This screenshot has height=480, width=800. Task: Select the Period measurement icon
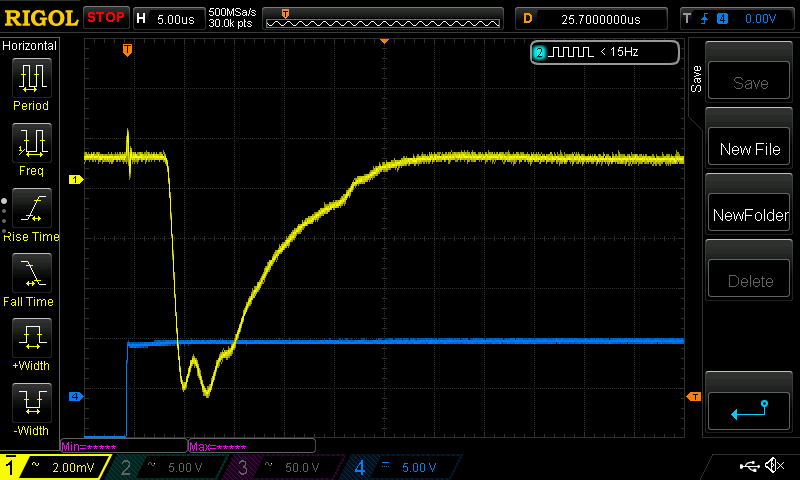(32, 78)
